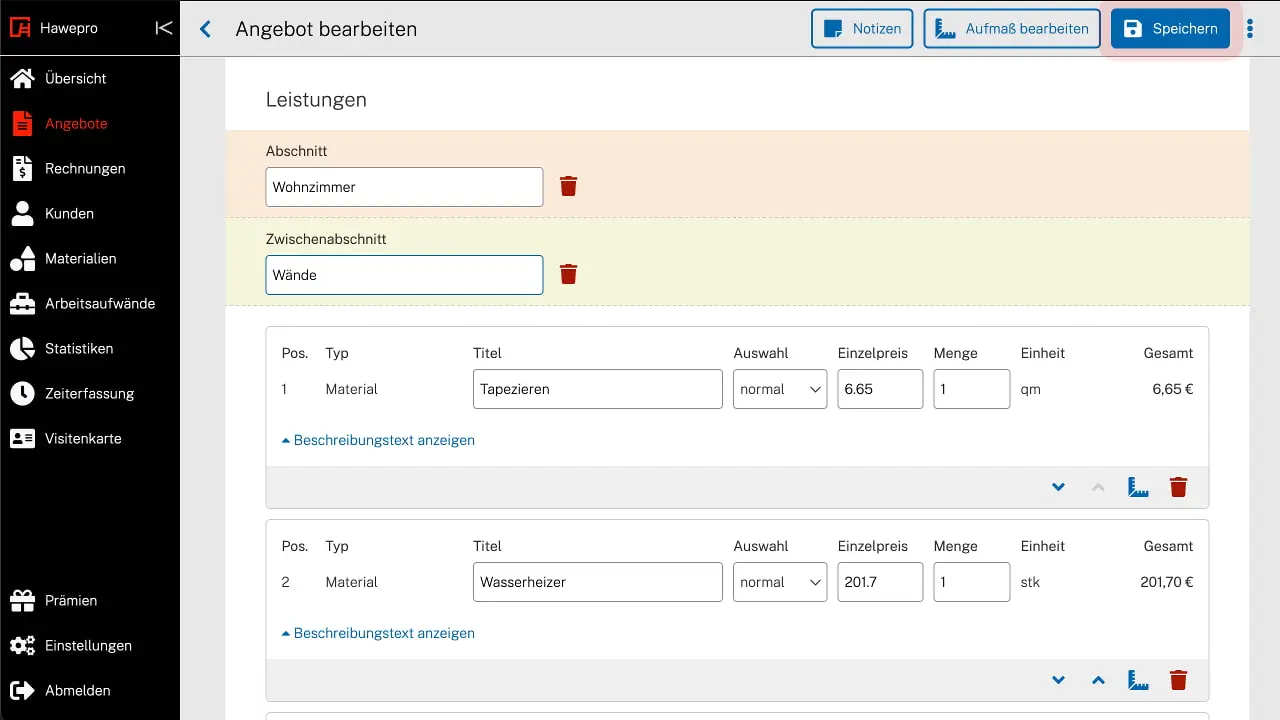Open measurement icon for Wasserheizer position
The width and height of the screenshot is (1280, 720).
coord(1138,680)
